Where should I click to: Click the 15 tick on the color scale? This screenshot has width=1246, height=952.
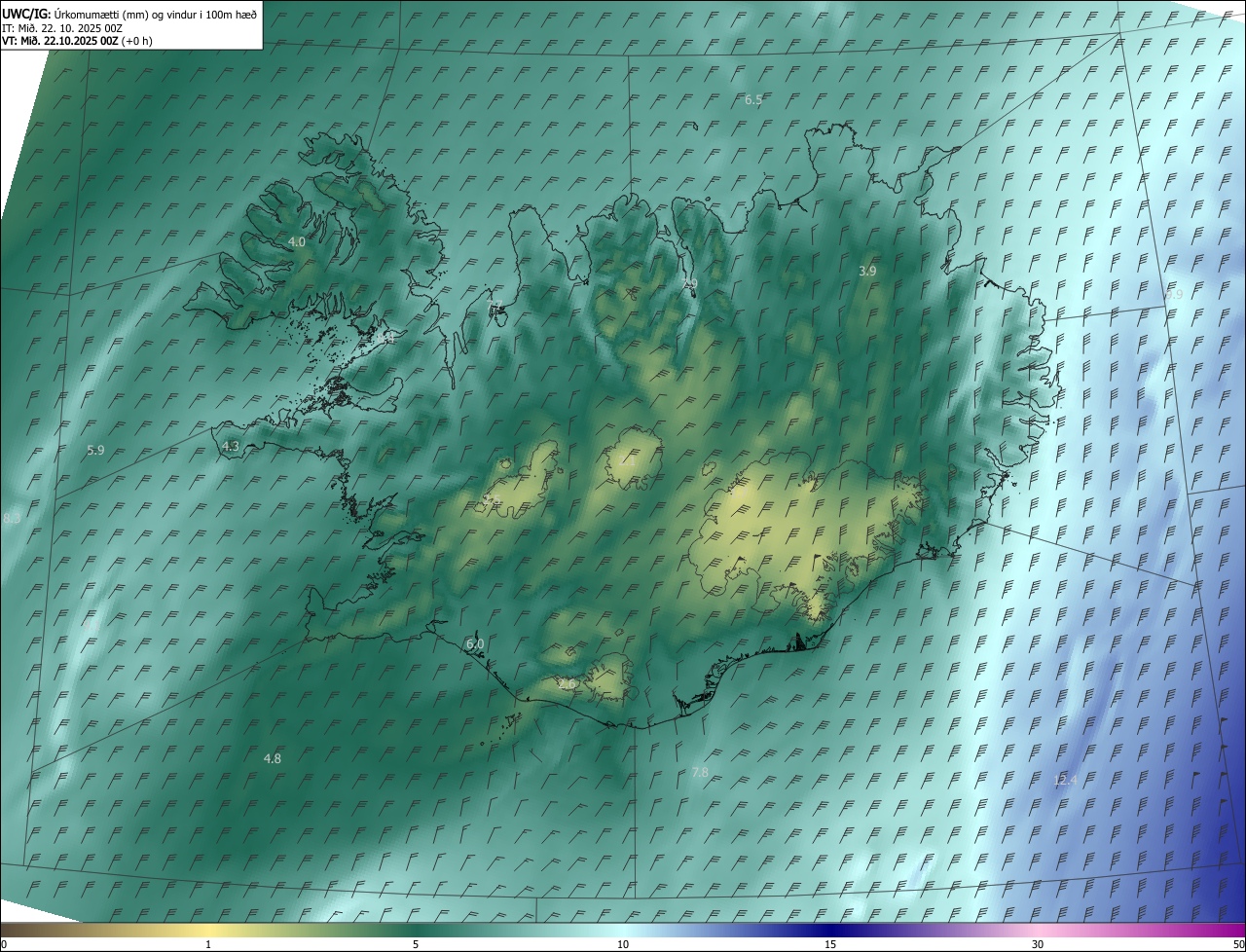[x=830, y=944]
